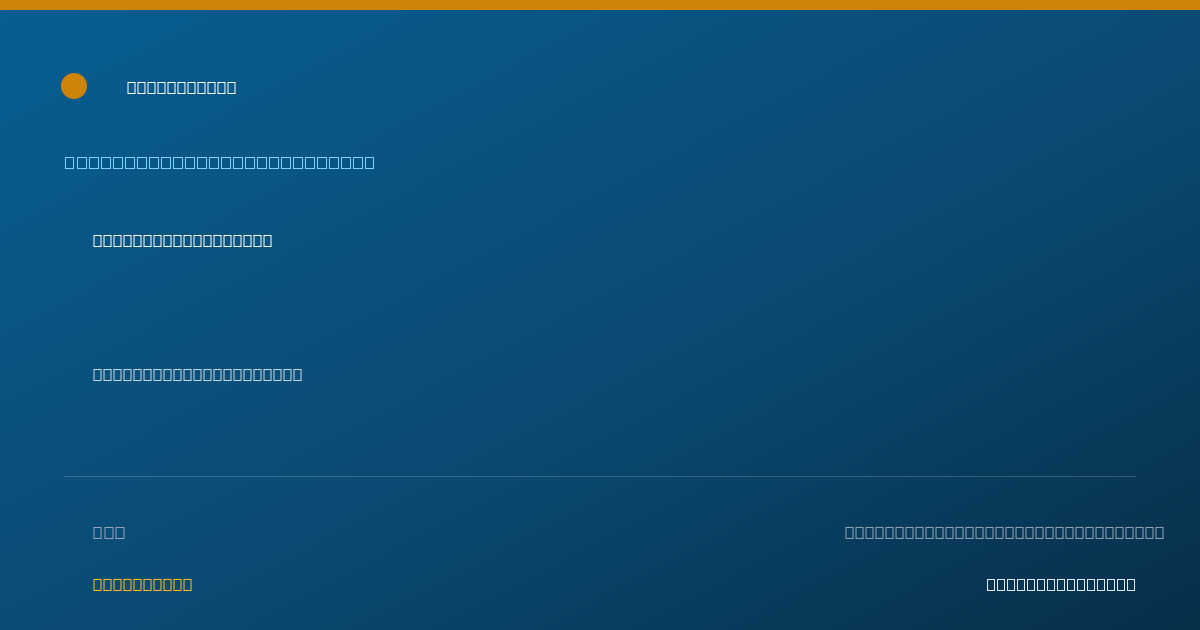This screenshot has width=1200, height=630.
Task: Click the orange circle logo icon
Action: click(74, 86)
